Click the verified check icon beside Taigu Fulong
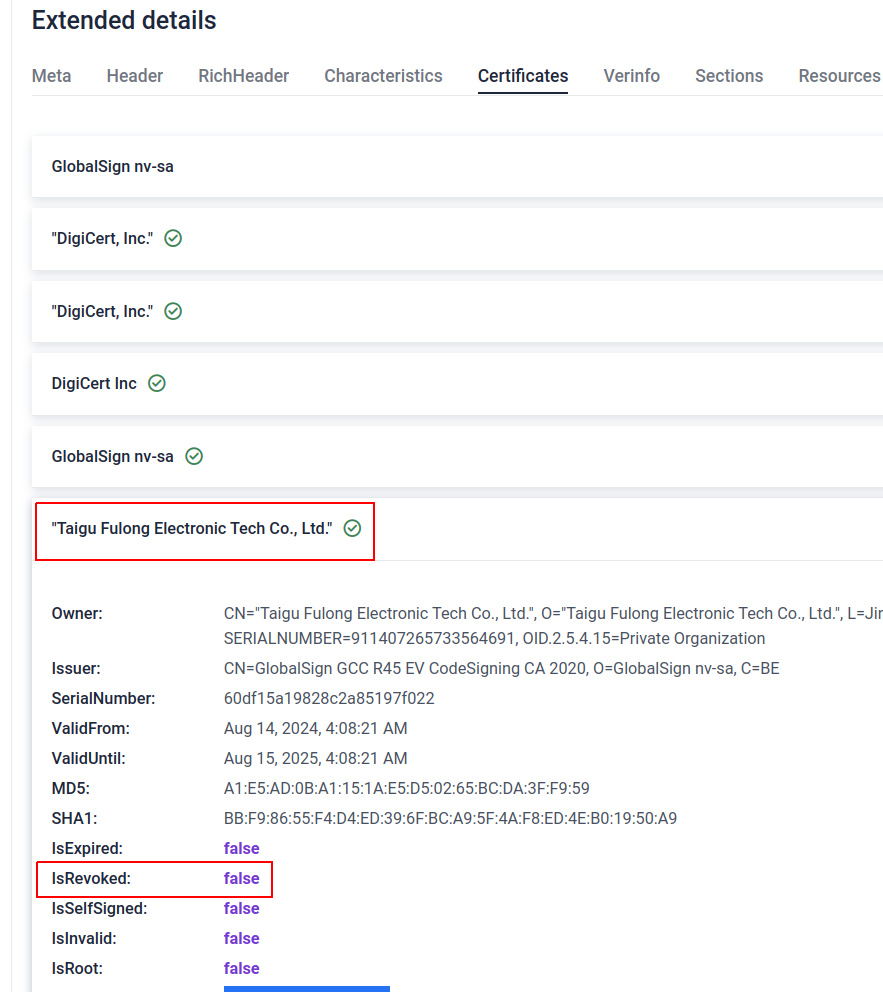The height and width of the screenshot is (992, 883). [352, 528]
